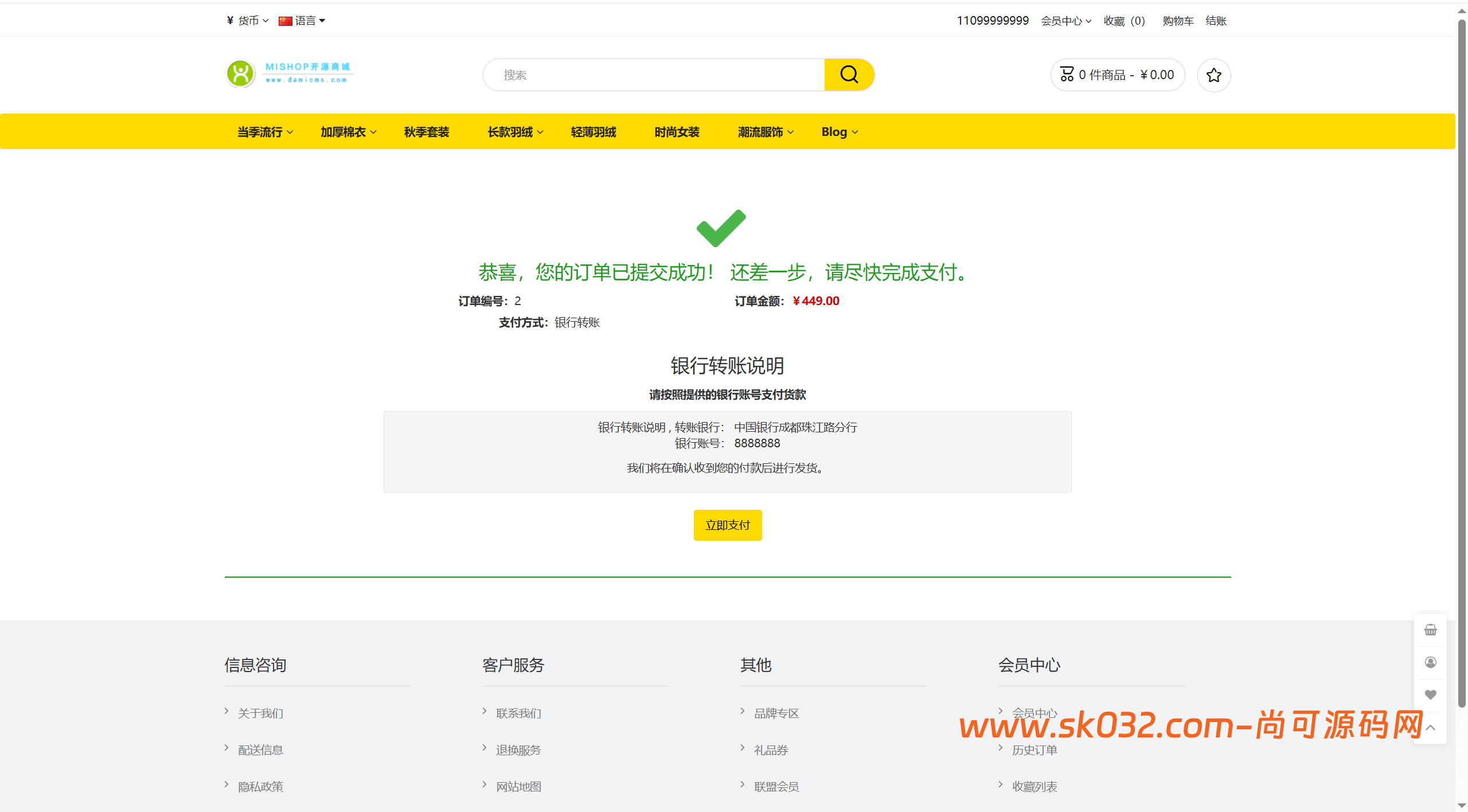Open the cart summary showing ¥0.00
Image resolution: width=1468 pixels, height=812 pixels.
1117,75
